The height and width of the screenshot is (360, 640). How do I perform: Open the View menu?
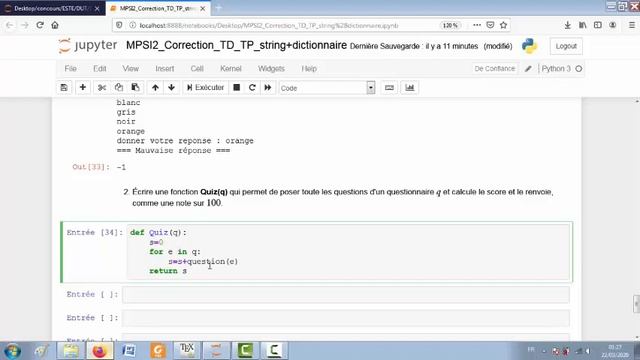coord(131,69)
